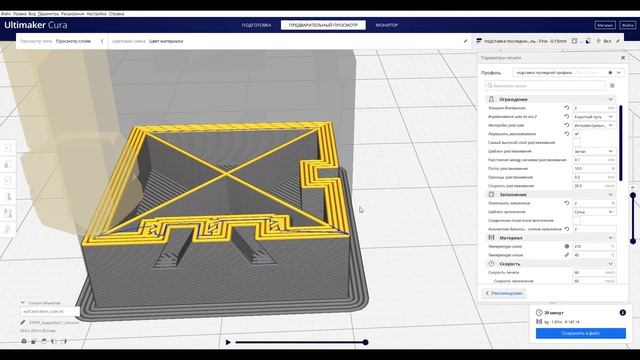Collapse the Ограждение section
Screen dimensions: 640x360
click(x=611, y=99)
